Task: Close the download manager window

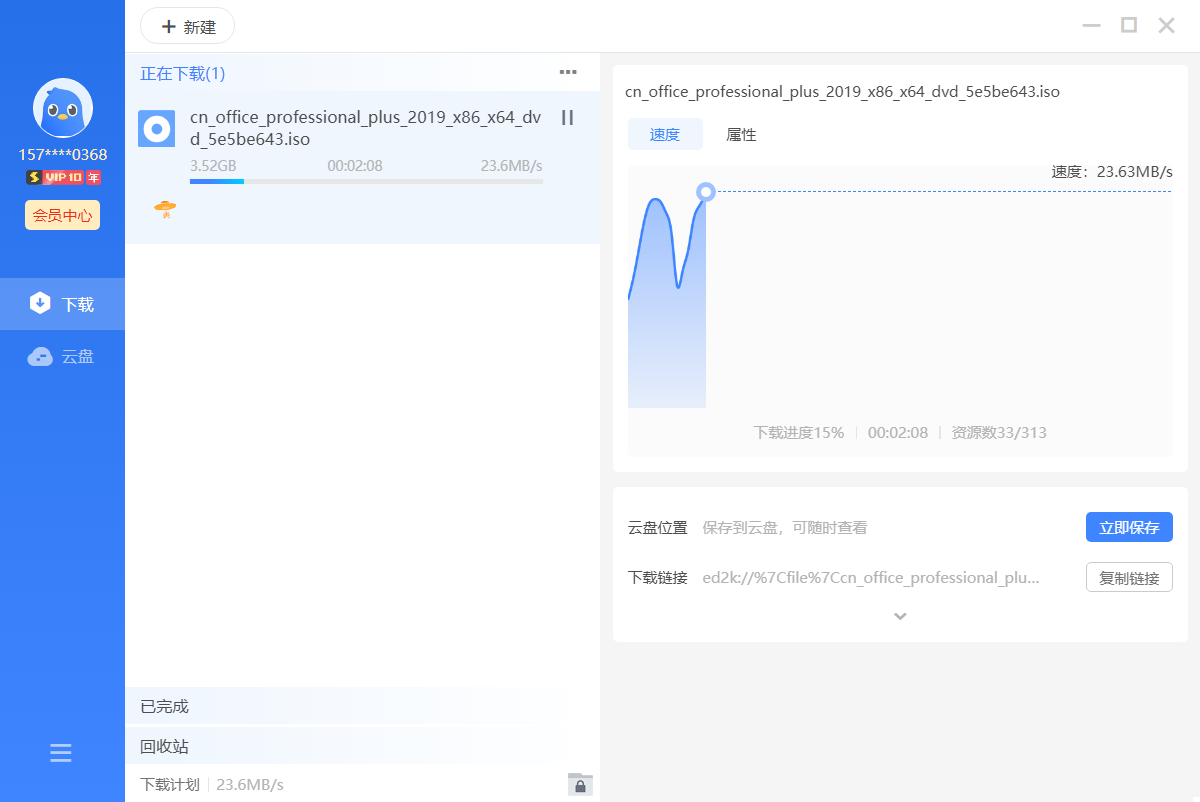Action: click(x=1166, y=25)
